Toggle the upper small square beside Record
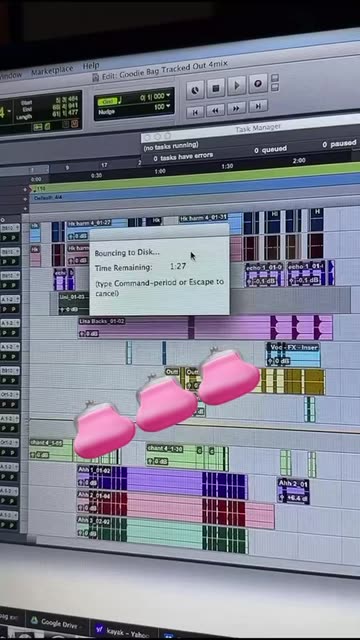Viewport: 360px width, 640px height. 275,78
